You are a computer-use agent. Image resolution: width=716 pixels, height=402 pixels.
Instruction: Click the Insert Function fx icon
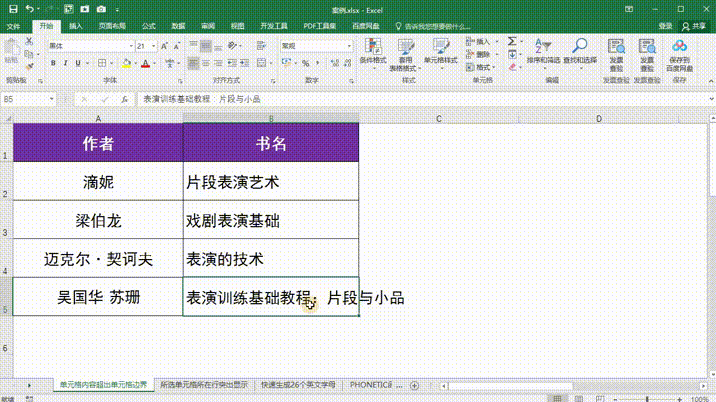[124, 99]
